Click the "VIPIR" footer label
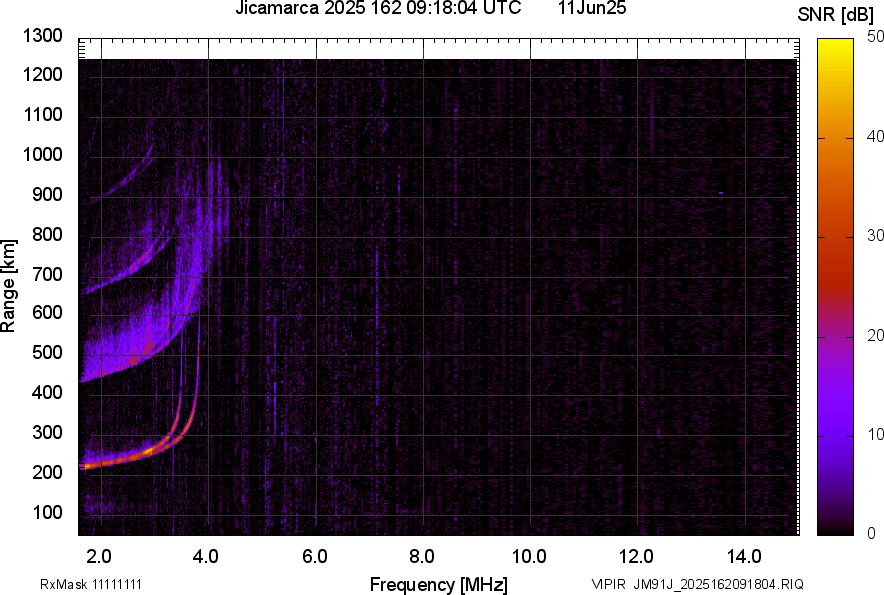Viewport: 884px width, 595px height. (x=608, y=584)
